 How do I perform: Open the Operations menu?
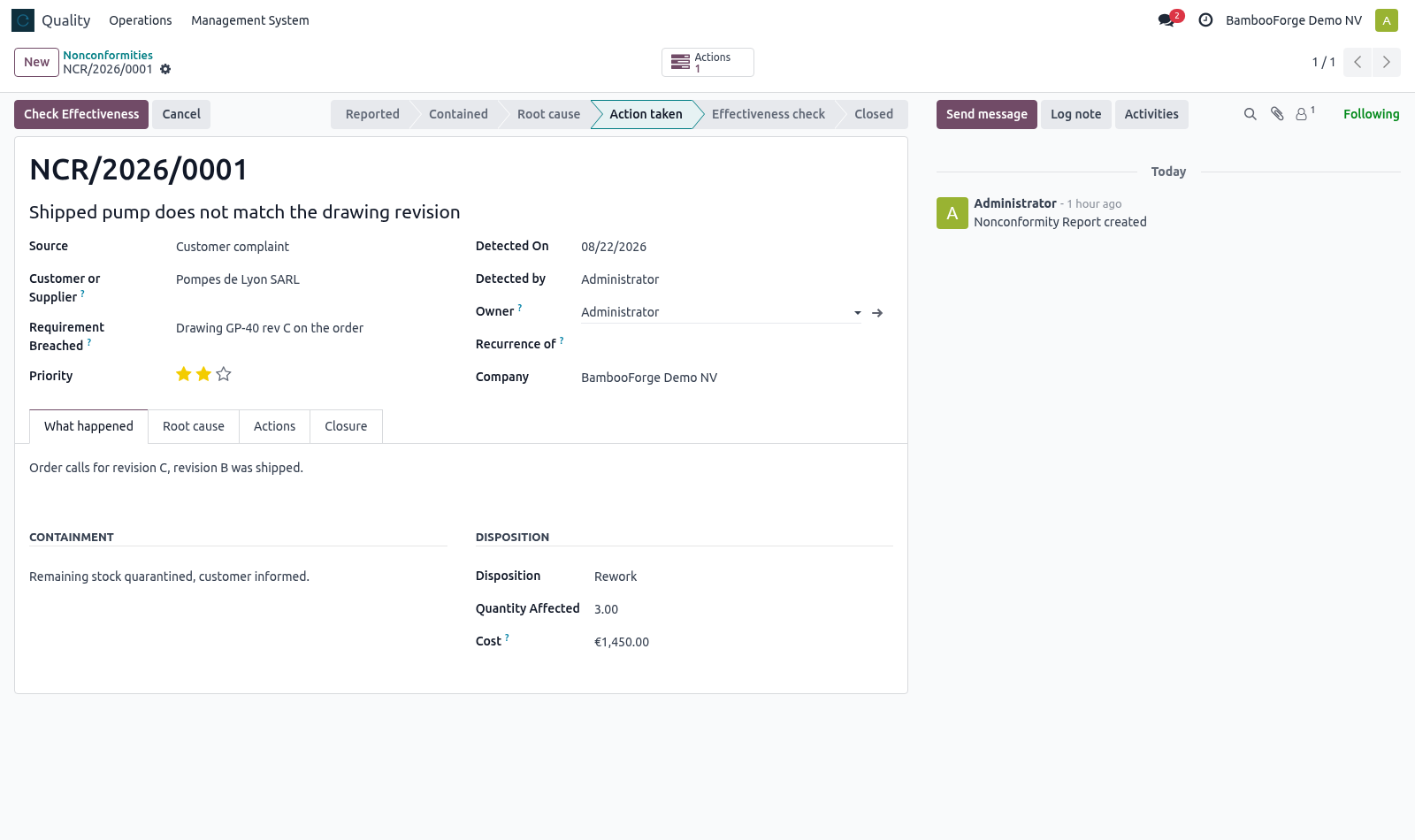141,20
